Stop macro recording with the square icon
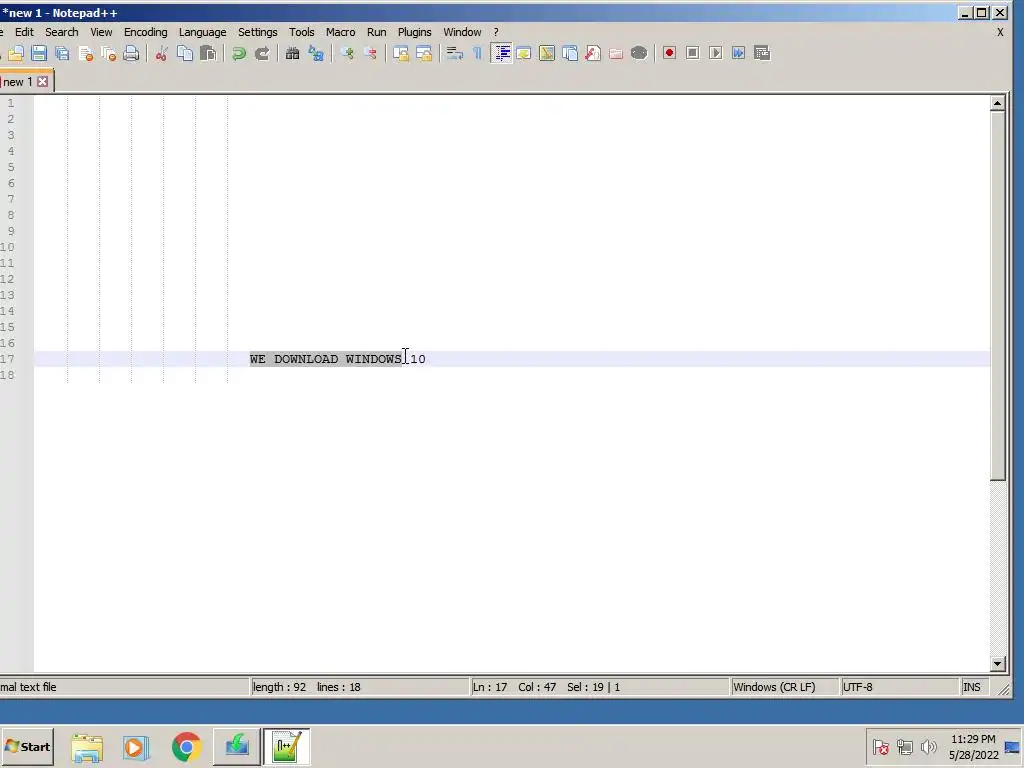The image size is (1024, 768). pos(693,54)
